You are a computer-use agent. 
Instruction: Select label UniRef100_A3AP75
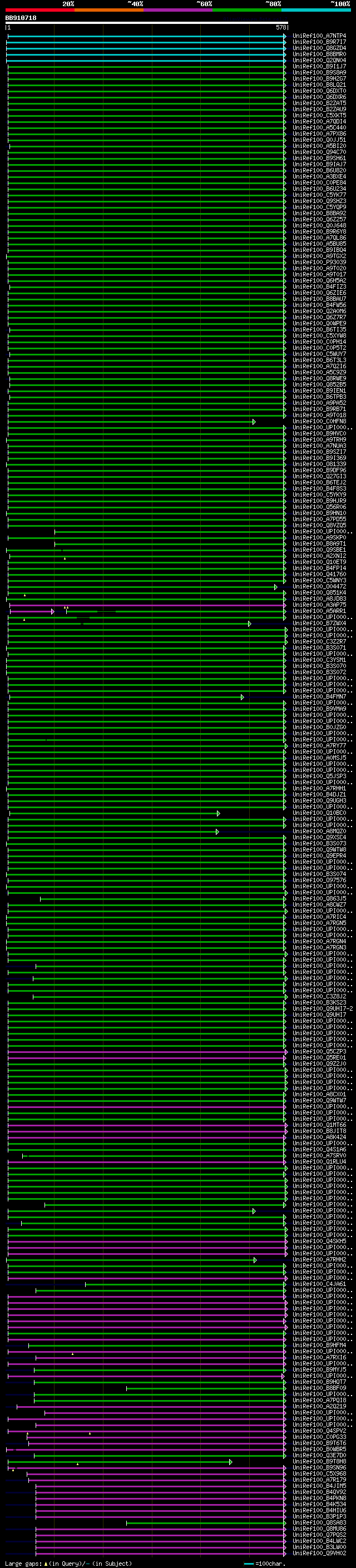tap(319, 605)
